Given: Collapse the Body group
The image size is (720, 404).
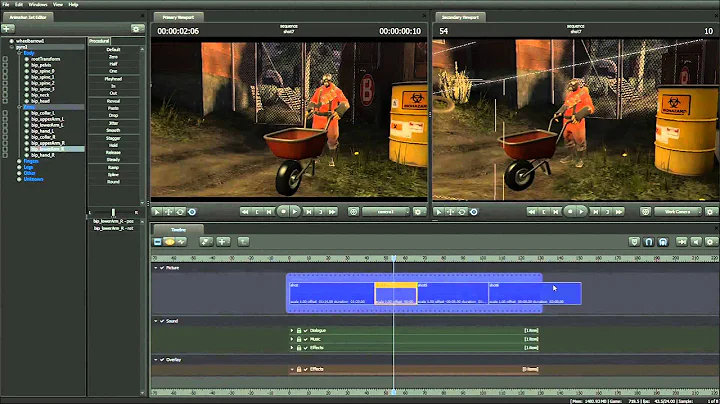Looking at the screenshot, I should click(19, 53).
